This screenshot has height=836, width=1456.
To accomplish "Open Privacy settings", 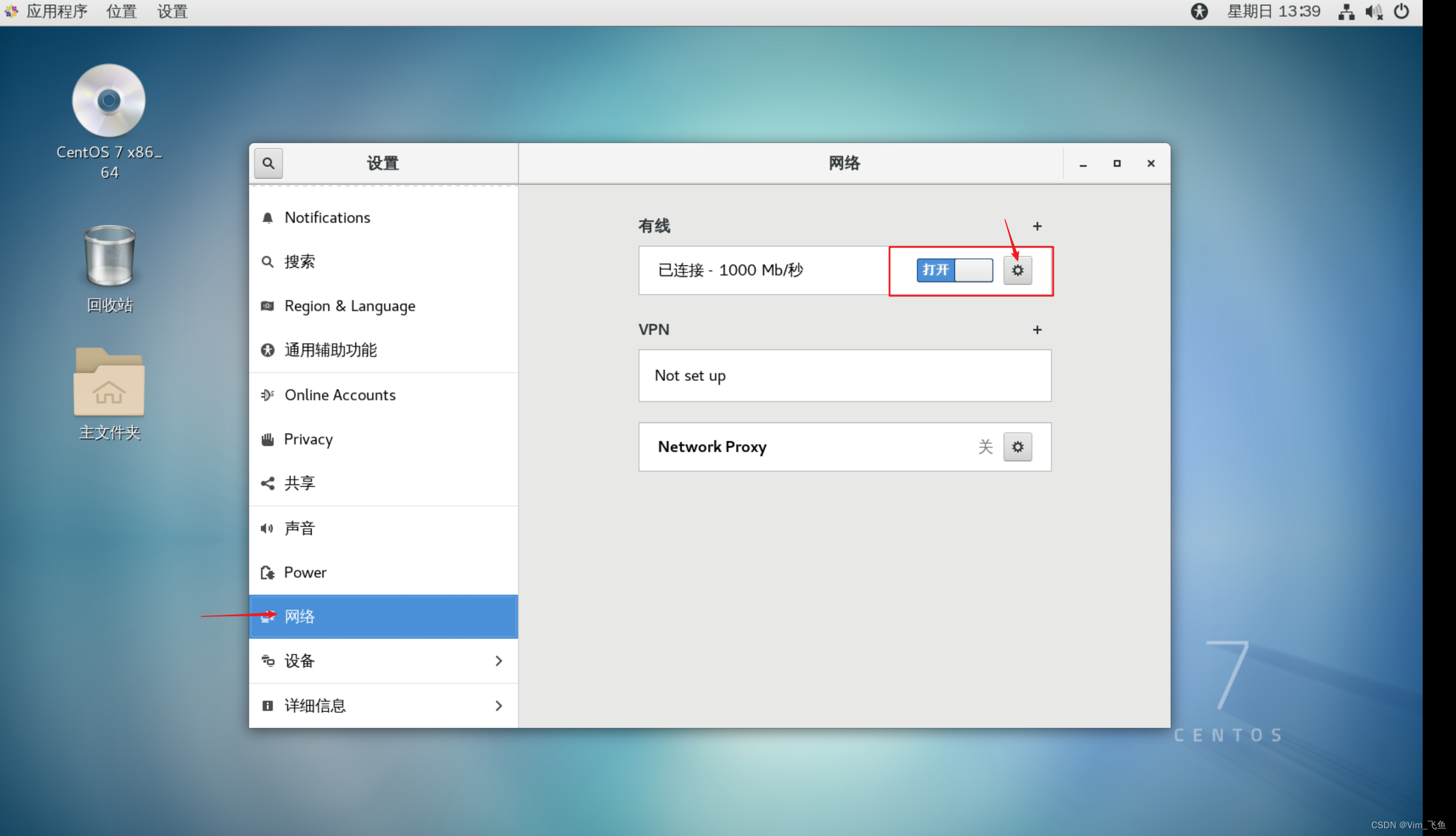I will 308,439.
